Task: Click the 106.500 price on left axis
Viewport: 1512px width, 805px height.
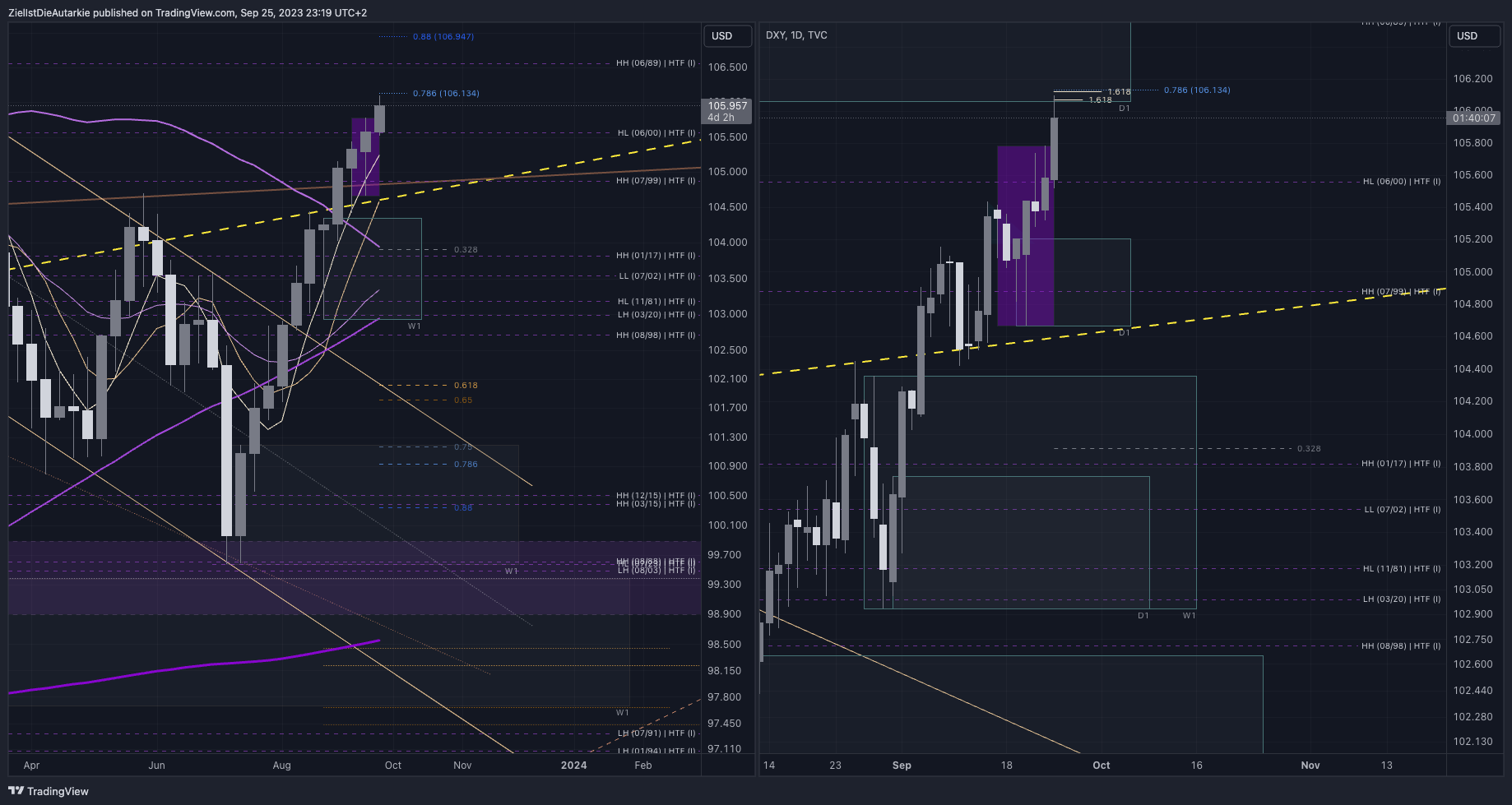Action: [727, 67]
